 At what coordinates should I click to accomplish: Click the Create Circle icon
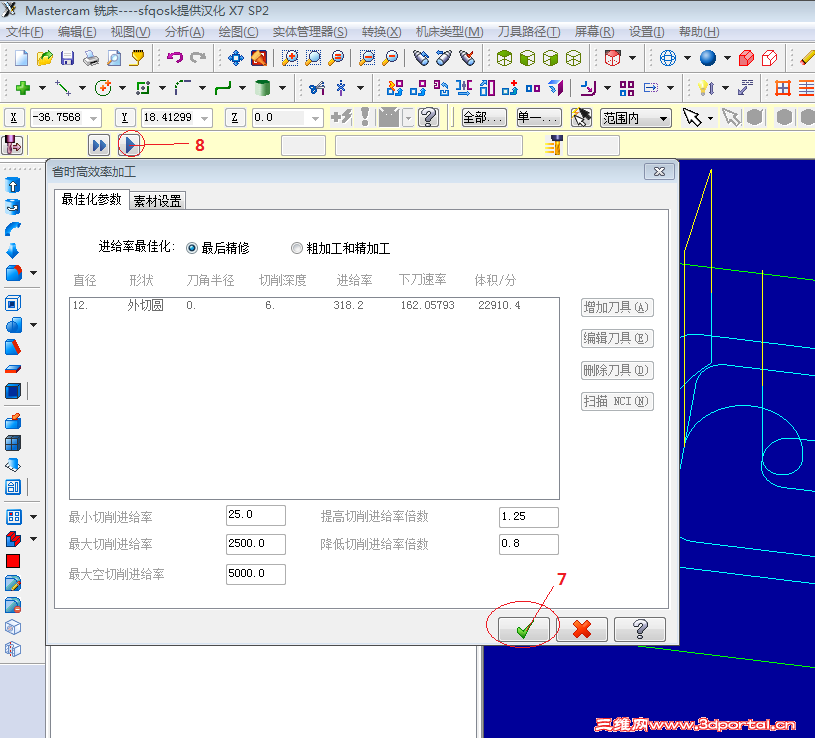coord(103,88)
